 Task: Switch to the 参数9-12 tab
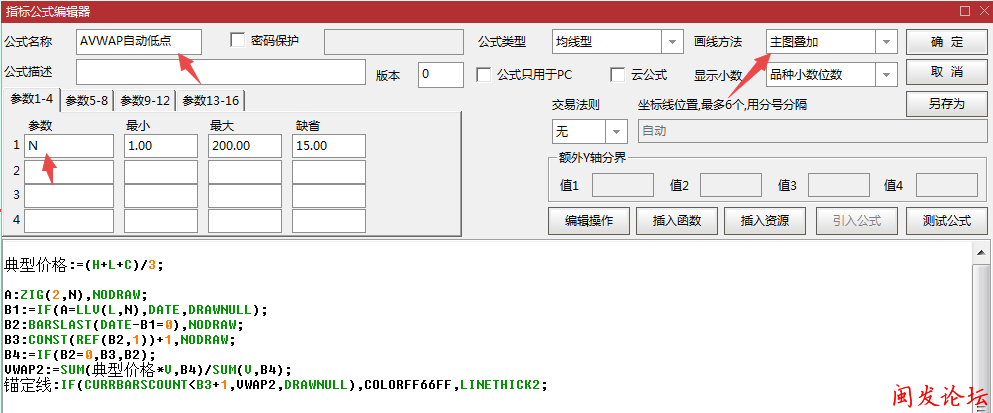[x=145, y=100]
